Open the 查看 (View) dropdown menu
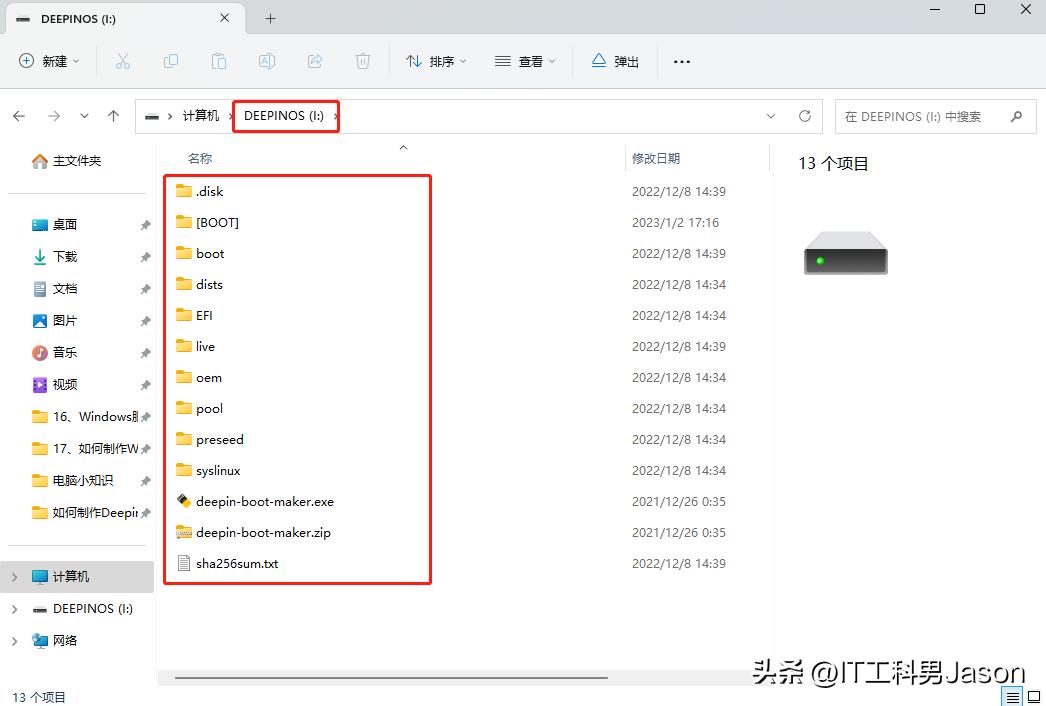The image size is (1046, 706). (524, 61)
